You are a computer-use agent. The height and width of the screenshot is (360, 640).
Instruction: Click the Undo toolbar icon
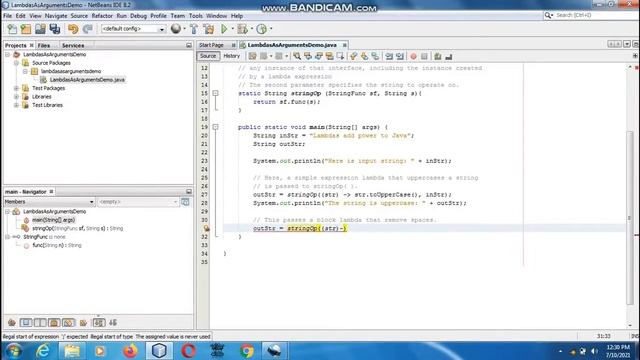(73, 29)
